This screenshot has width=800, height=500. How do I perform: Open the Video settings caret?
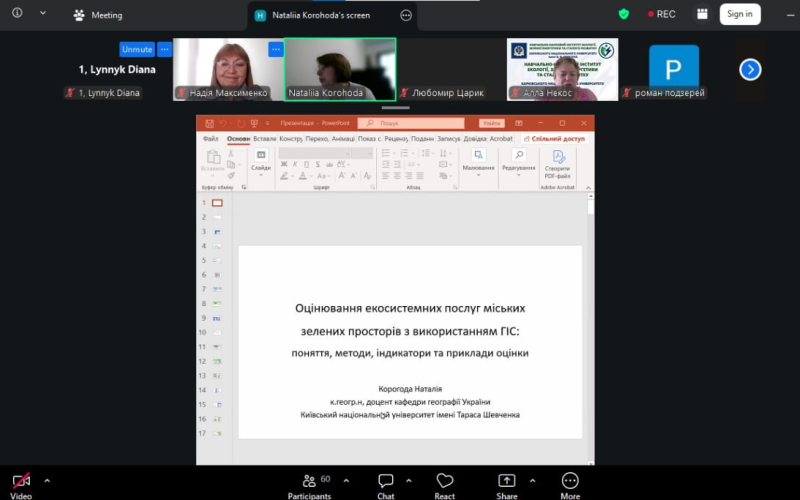pyautogui.click(x=47, y=481)
